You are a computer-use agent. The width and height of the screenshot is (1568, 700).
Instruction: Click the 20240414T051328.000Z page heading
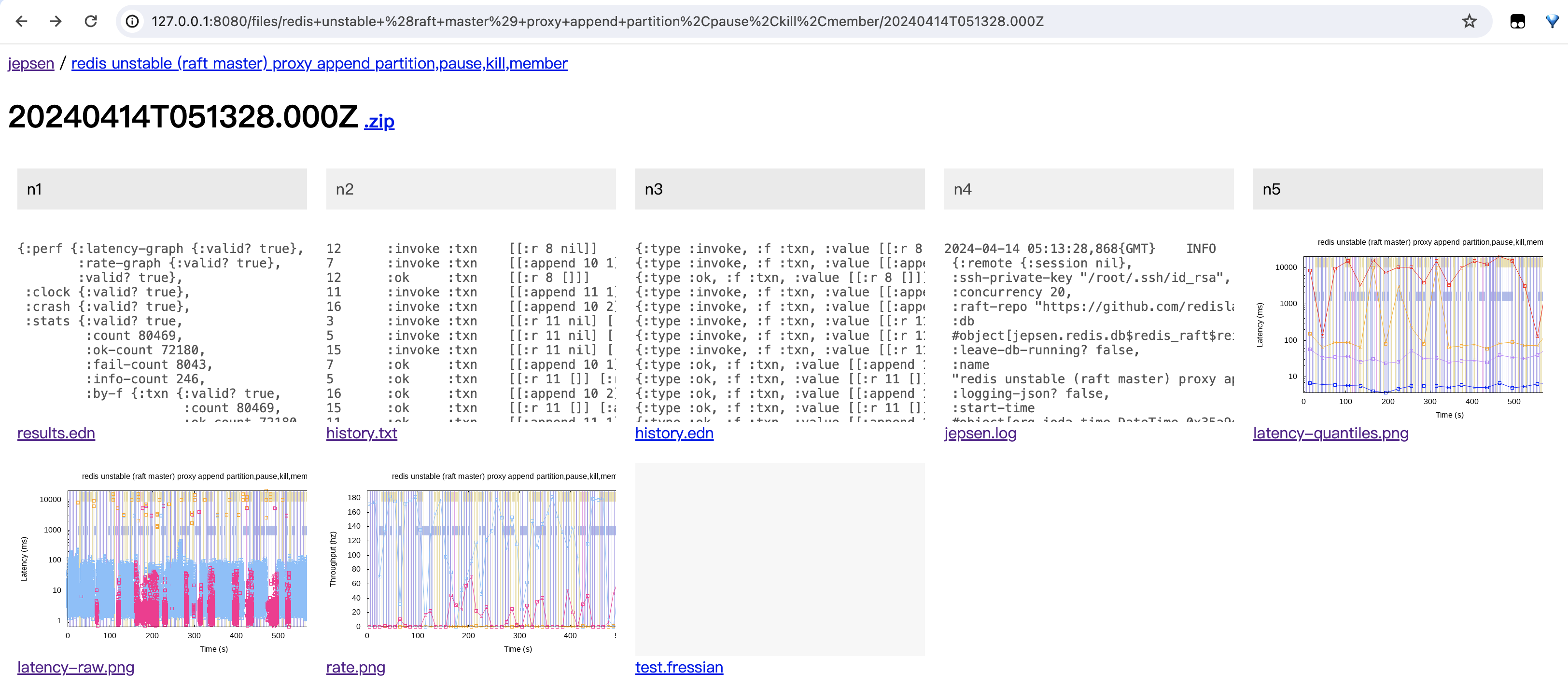[182, 116]
